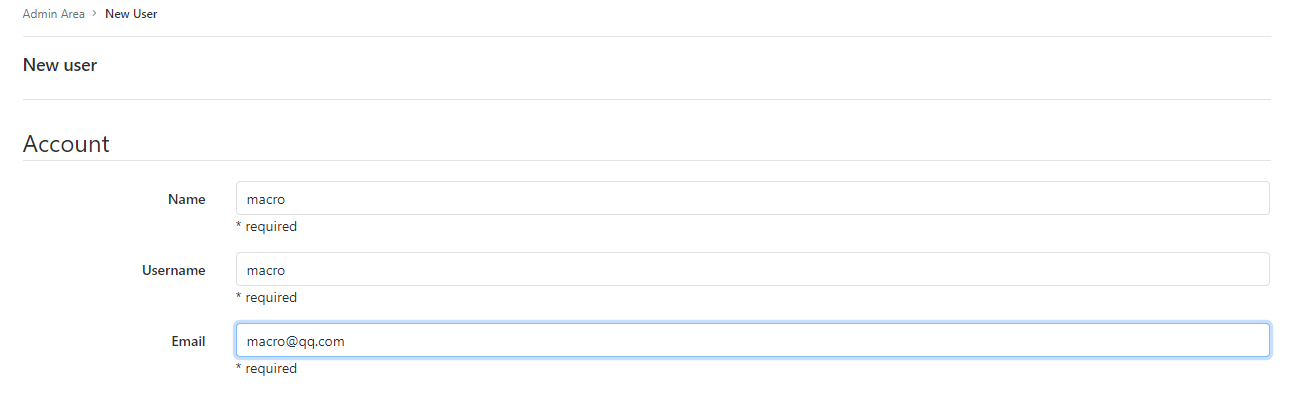Click the word required under Email field
The image size is (1298, 401).
coord(271,369)
